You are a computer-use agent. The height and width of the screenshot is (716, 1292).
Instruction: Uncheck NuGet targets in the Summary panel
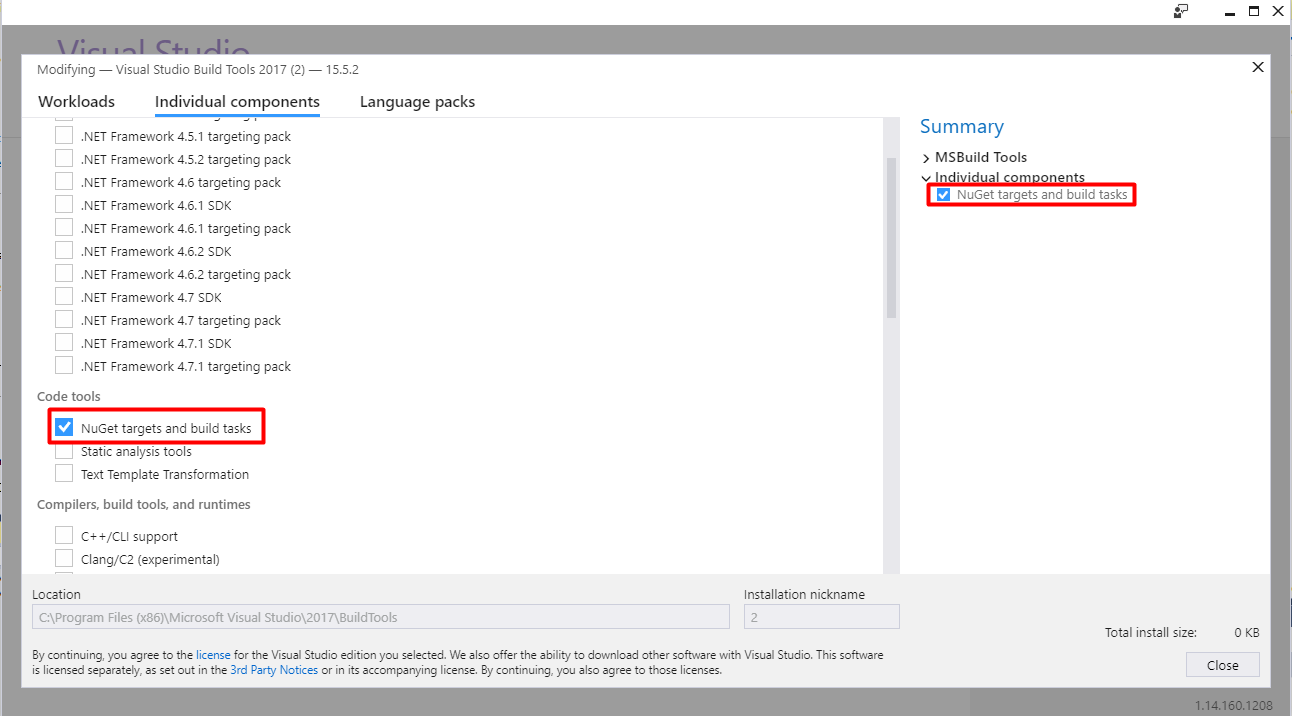coord(943,195)
